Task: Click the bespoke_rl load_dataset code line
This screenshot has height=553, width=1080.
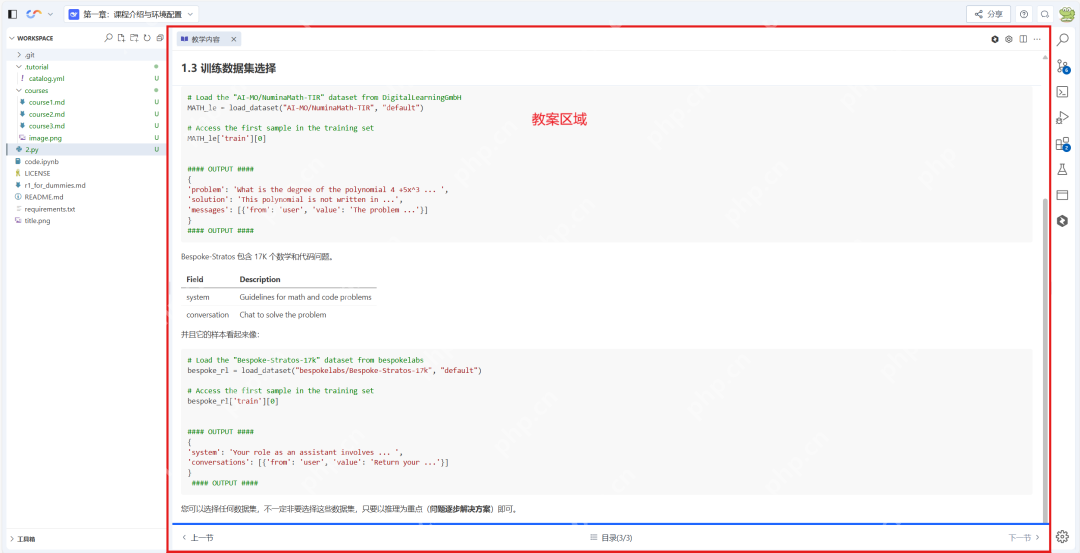Action: tap(334, 371)
